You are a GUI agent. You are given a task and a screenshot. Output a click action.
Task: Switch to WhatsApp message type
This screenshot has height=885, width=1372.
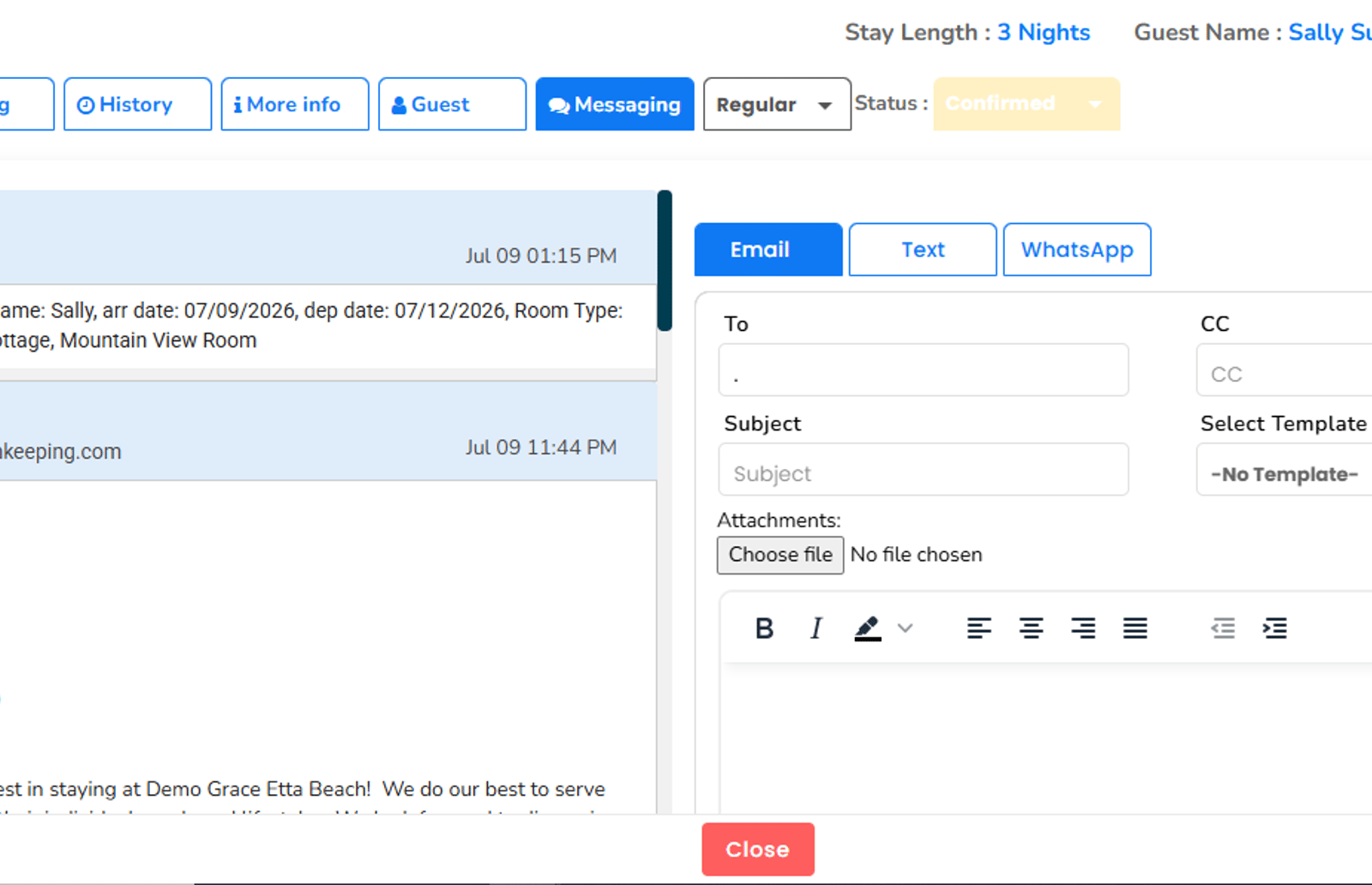[1077, 250]
